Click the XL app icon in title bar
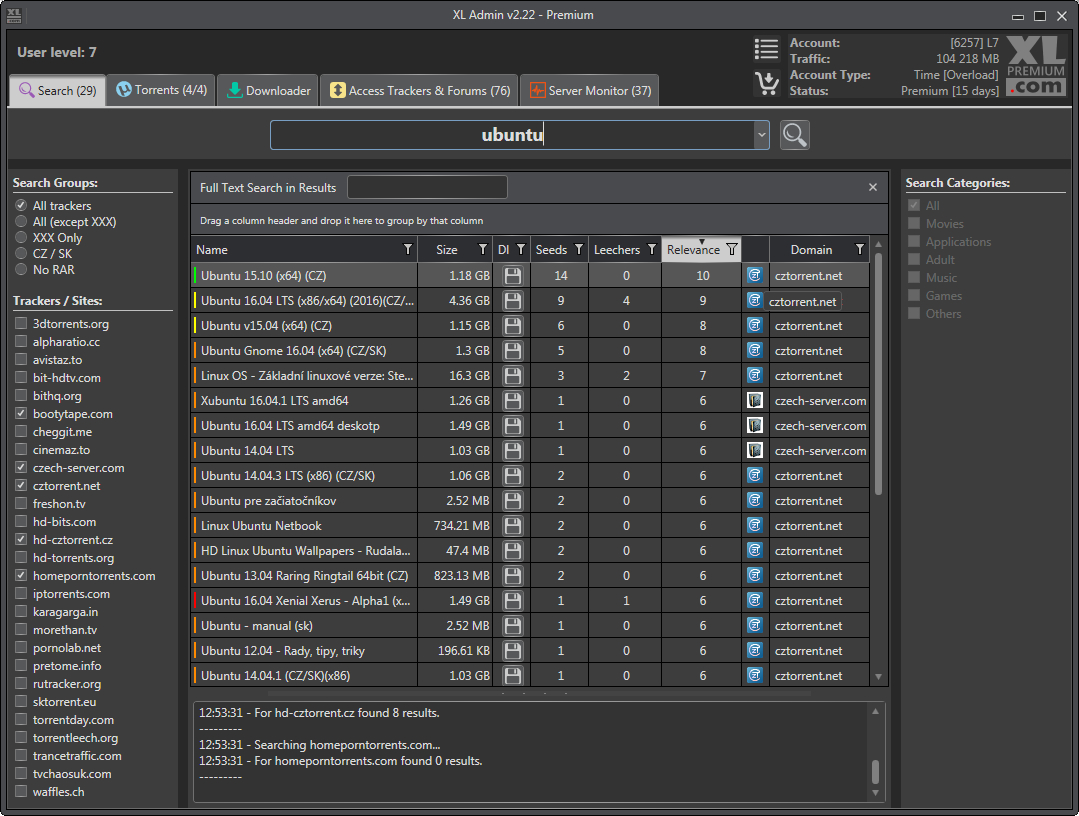 click(x=14, y=14)
